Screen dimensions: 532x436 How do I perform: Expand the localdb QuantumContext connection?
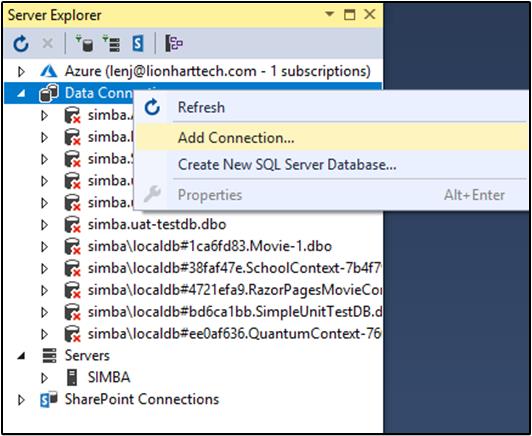(44, 334)
